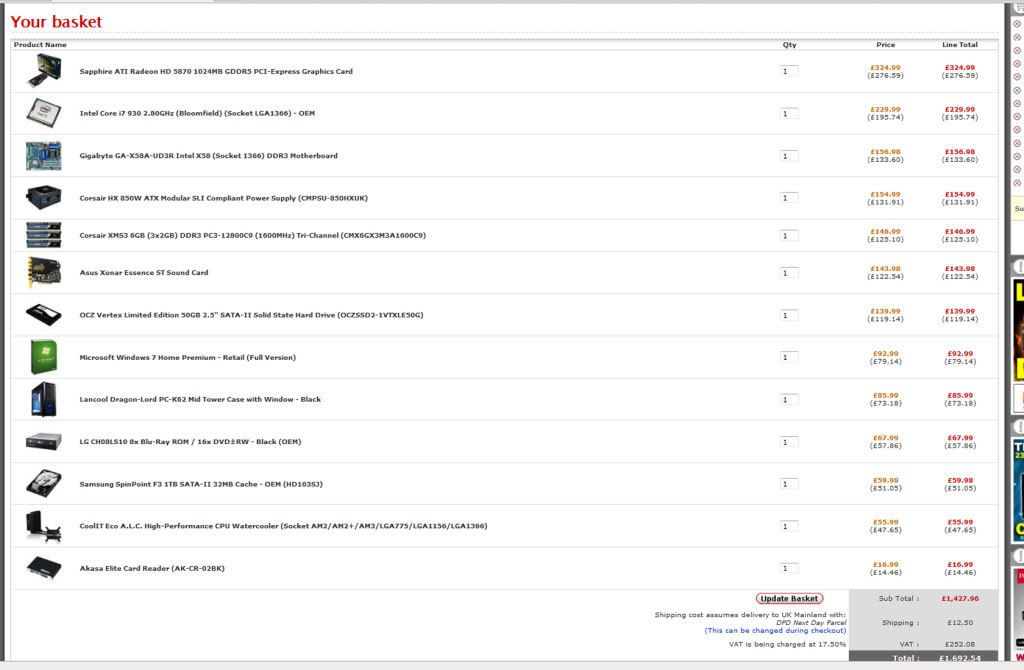The width and height of the screenshot is (1024, 670).
Task: Edit quantity for Samsung SpinPoint F3 1TB
Action: pos(789,484)
